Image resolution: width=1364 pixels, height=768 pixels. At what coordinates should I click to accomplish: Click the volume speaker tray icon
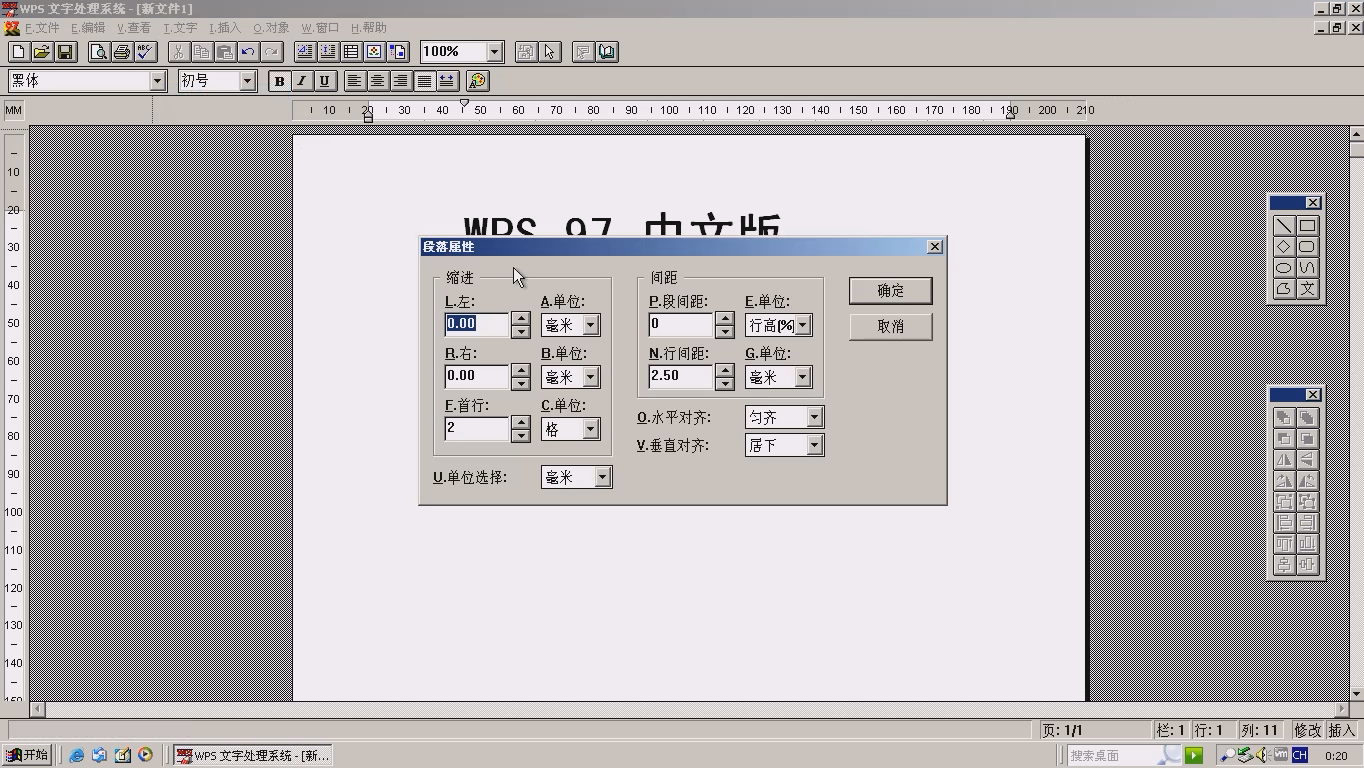tap(1261, 755)
